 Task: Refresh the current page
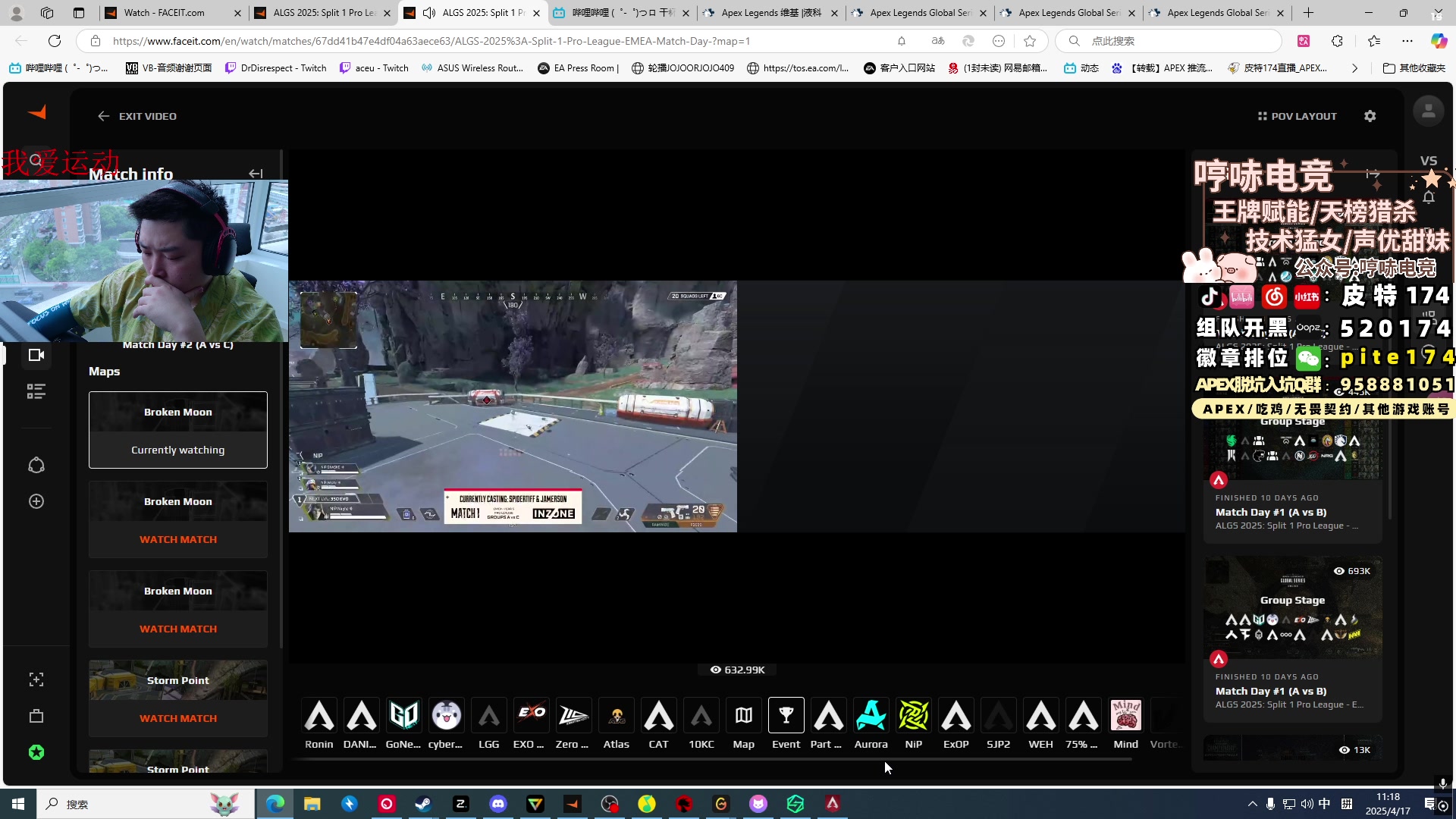55,41
